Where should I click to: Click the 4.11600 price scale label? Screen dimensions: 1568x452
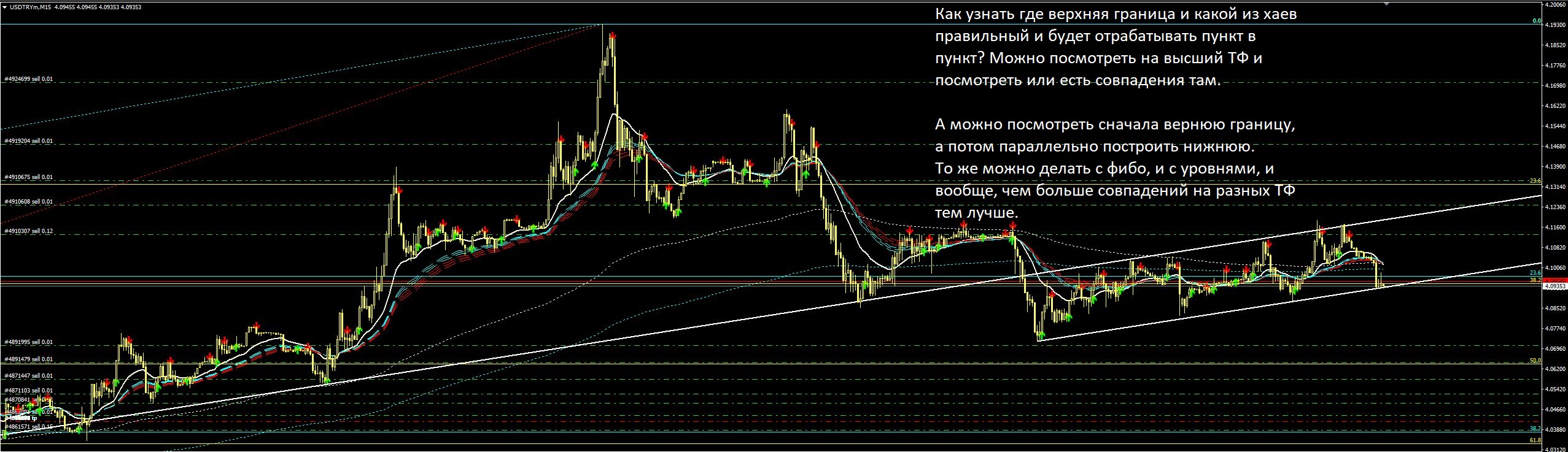pos(1554,227)
